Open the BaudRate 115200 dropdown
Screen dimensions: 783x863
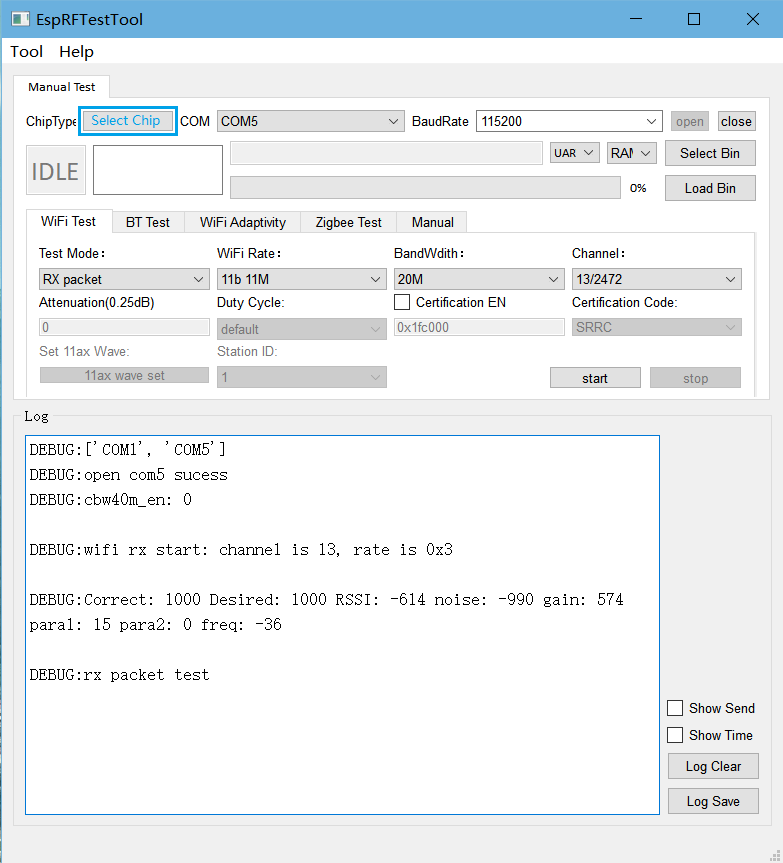[x=569, y=121]
